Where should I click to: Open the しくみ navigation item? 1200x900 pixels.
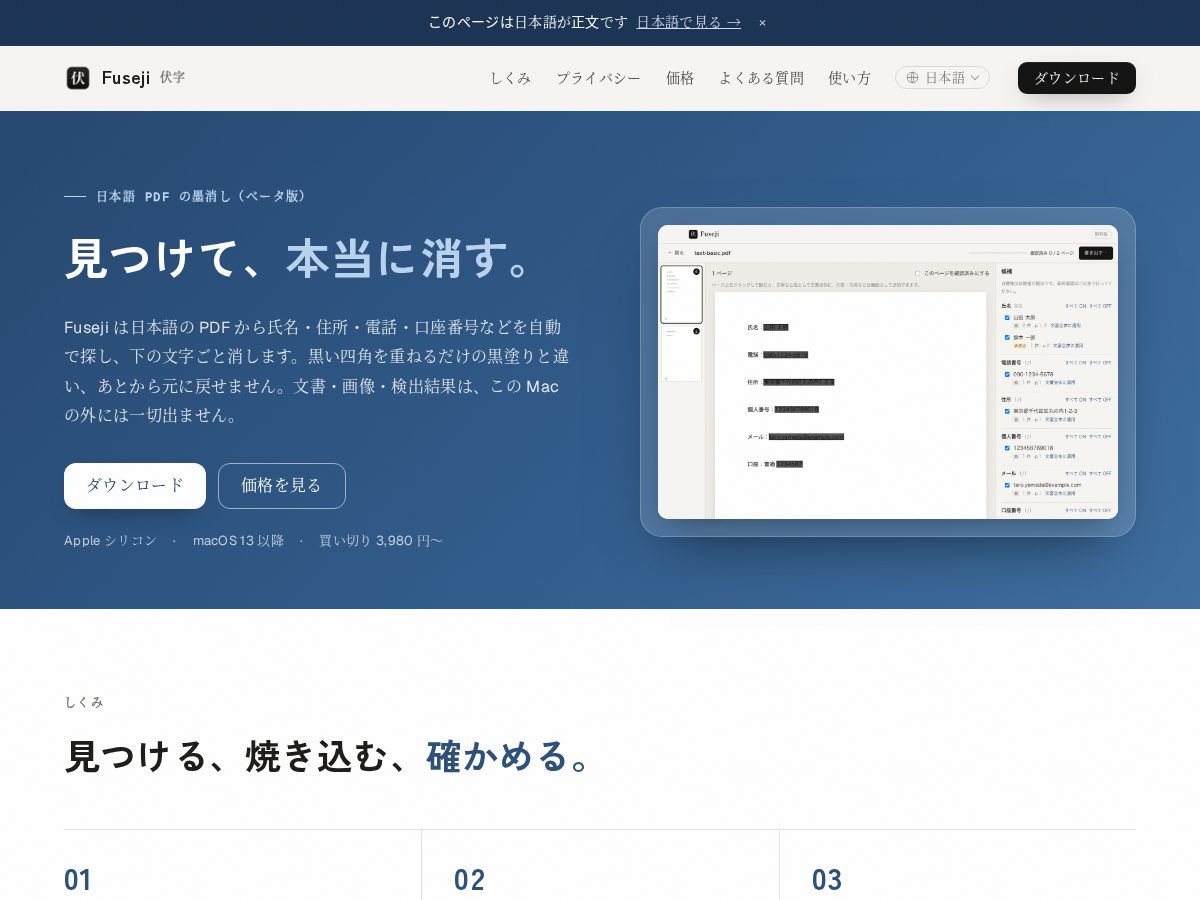pyautogui.click(x=510, y=78)
